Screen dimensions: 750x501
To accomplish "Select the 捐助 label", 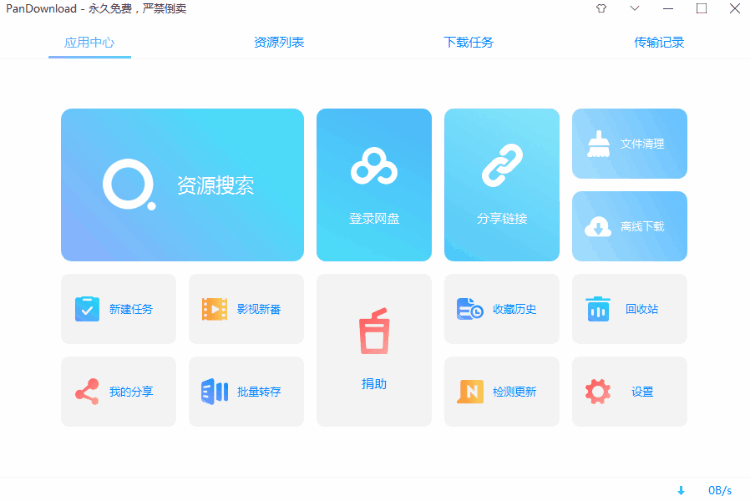I will click(374, 384).
